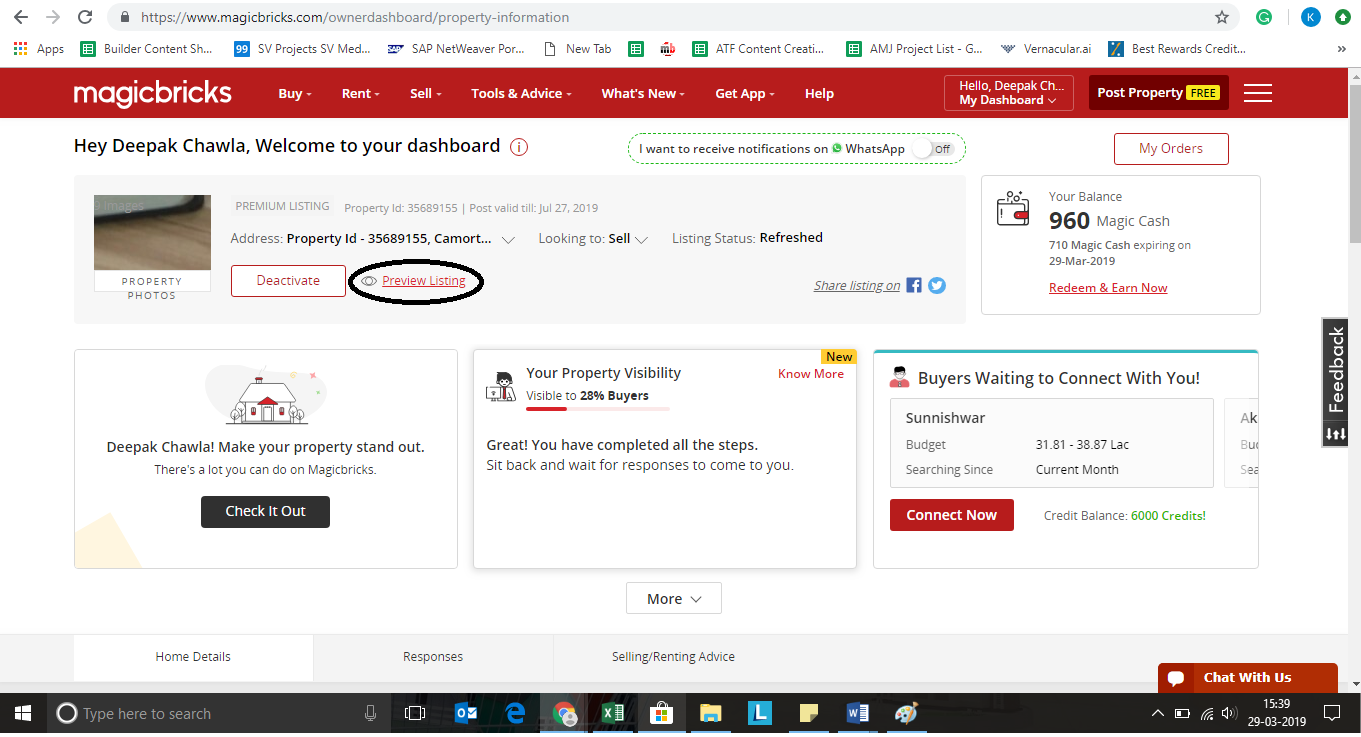The height and width of the screenshot is (737, 1361).
Task: Bookmark page using the star icon
Action: (1221, 17)
